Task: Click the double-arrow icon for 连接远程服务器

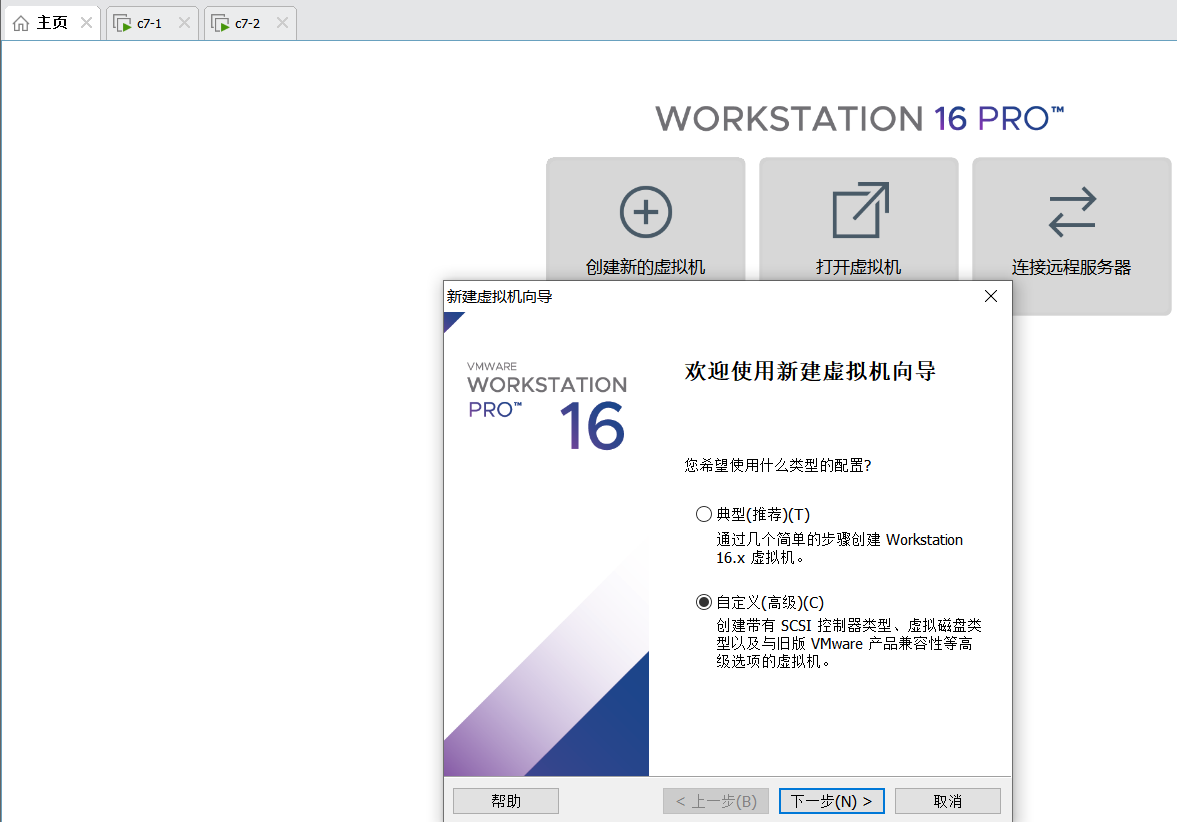Action: pyautogui.click(x=1072, y=212)
